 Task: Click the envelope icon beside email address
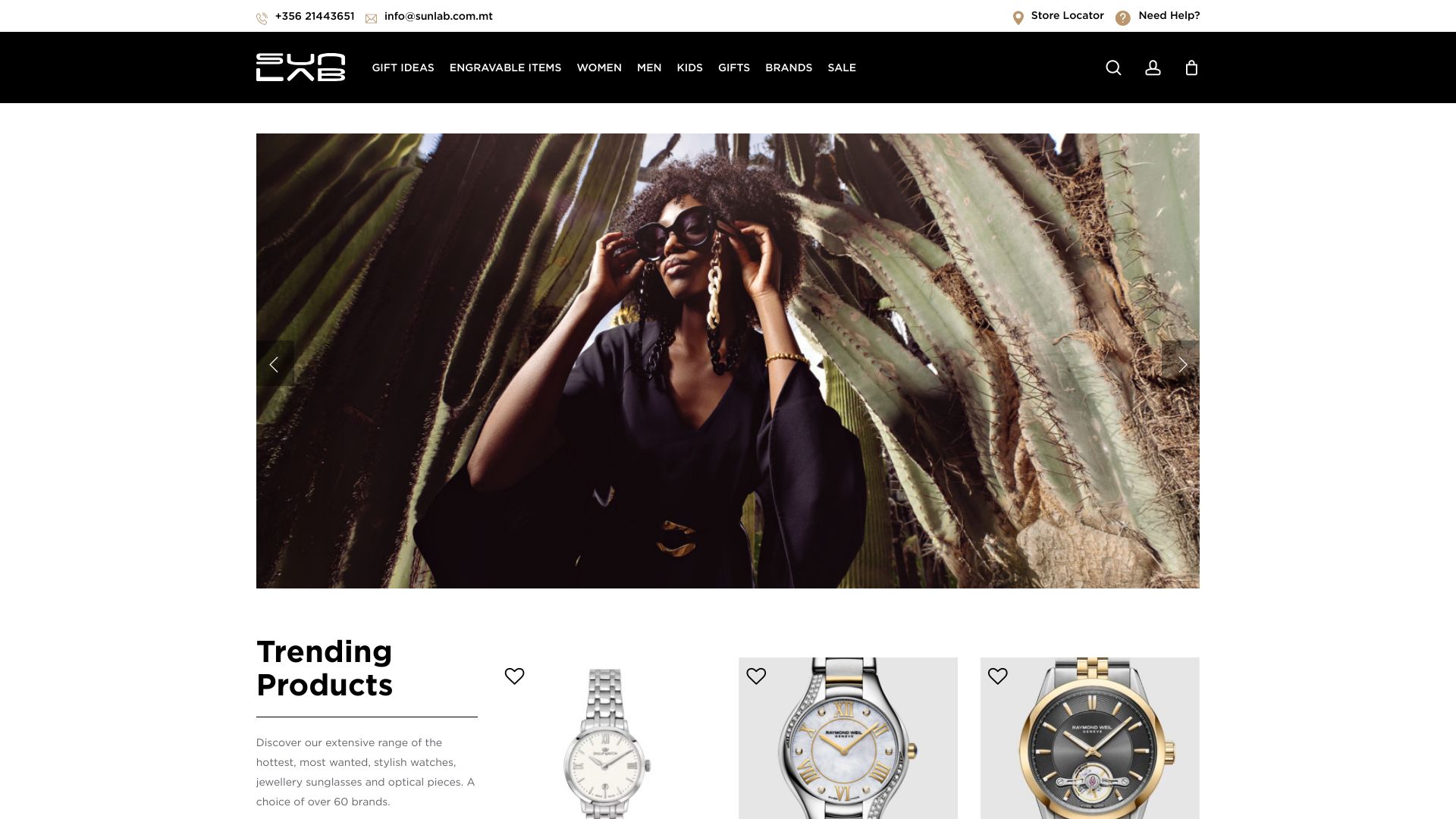371,19
